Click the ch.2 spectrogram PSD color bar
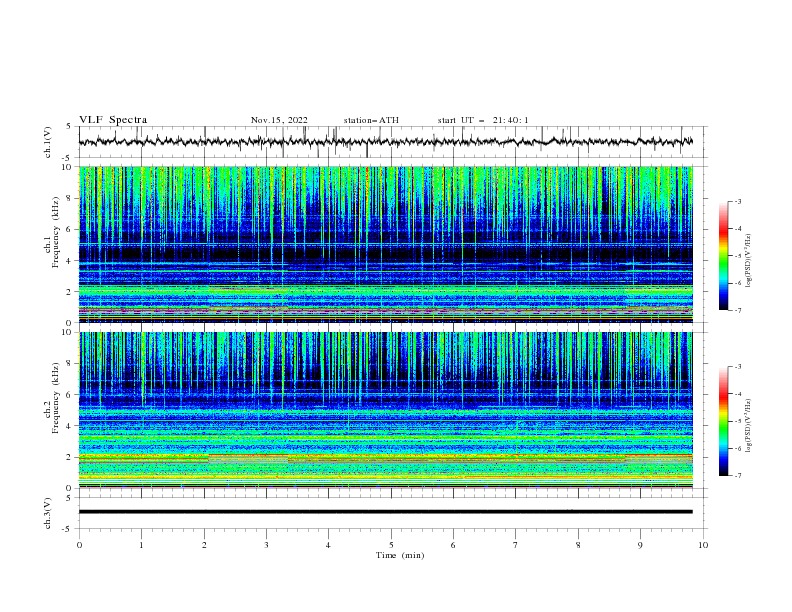The height and width of the screenshot is (612, 792). point(723,421)
